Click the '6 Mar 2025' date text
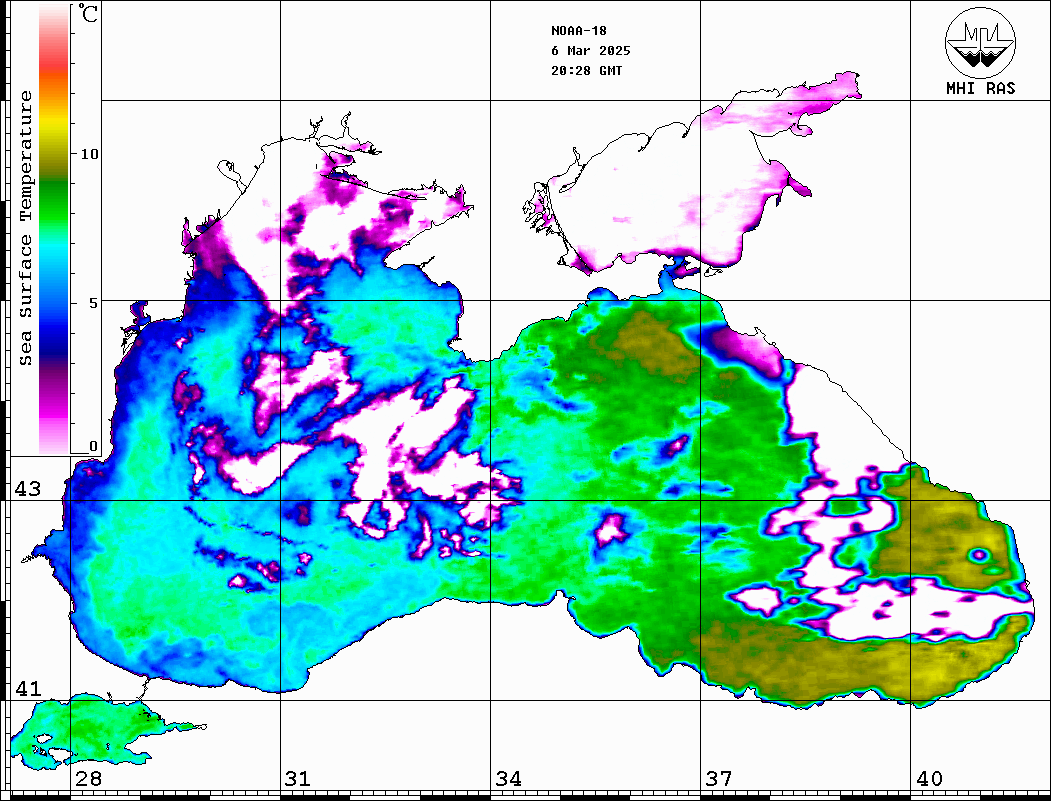This screenshot has height=801, width=1051. 591,51
